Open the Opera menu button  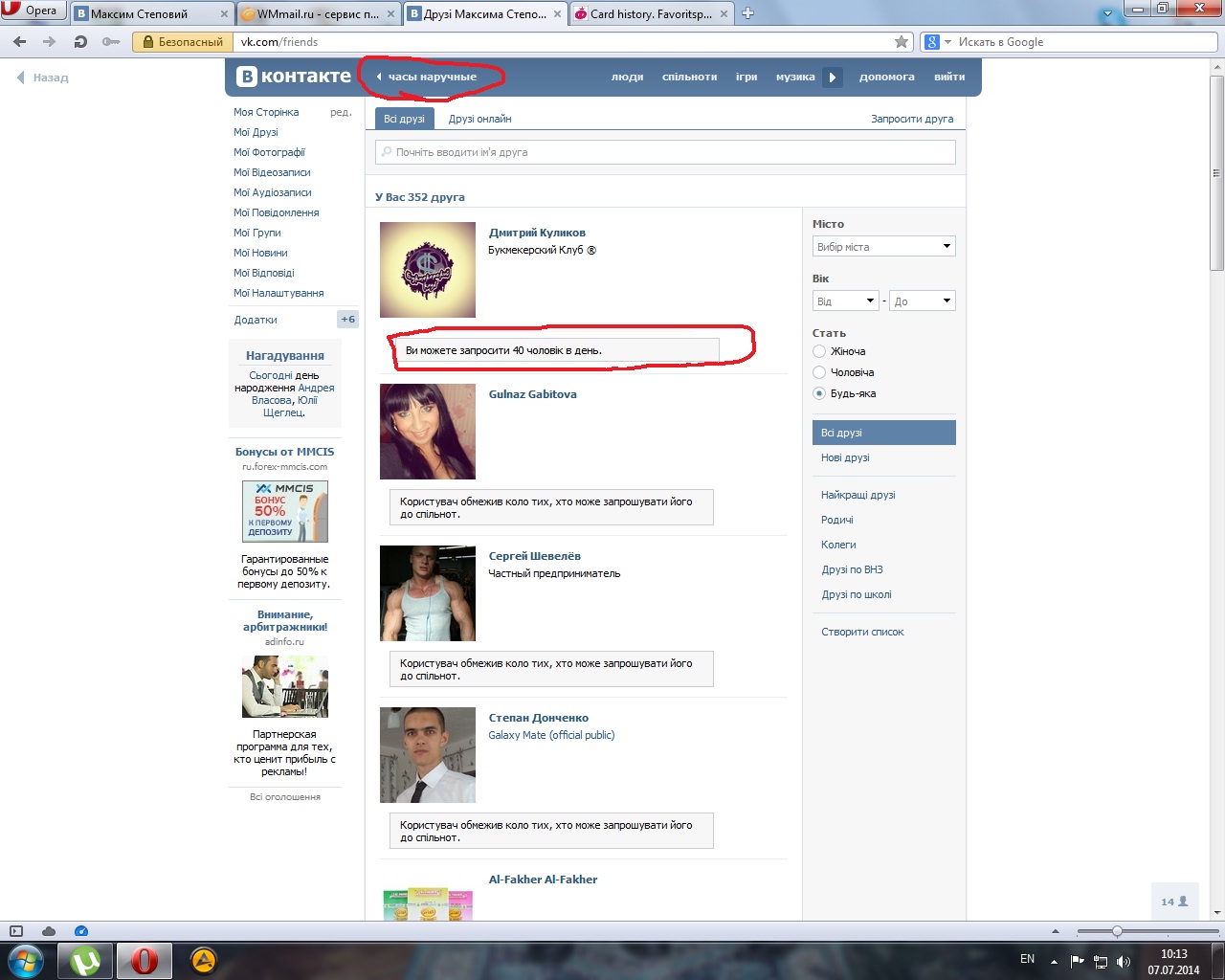pyautogui.click(x=33, y=11)
